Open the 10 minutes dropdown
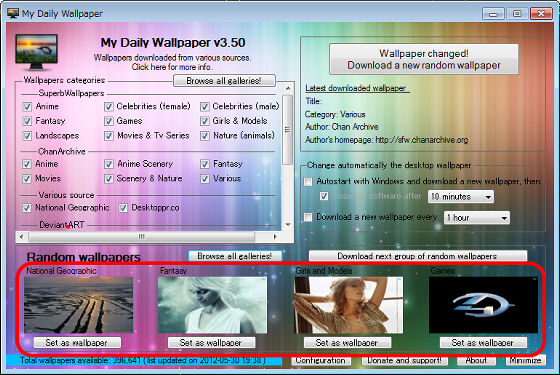 tap(461, 196)
